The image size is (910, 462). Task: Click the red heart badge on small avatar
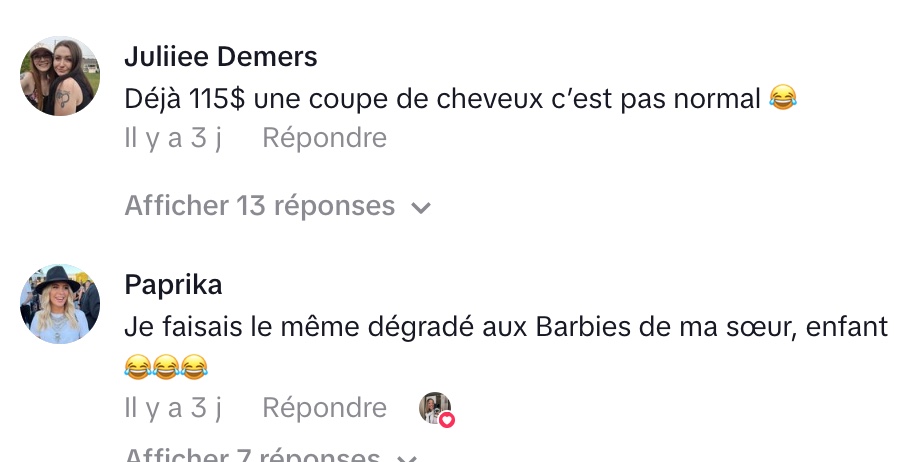[446, 420]
